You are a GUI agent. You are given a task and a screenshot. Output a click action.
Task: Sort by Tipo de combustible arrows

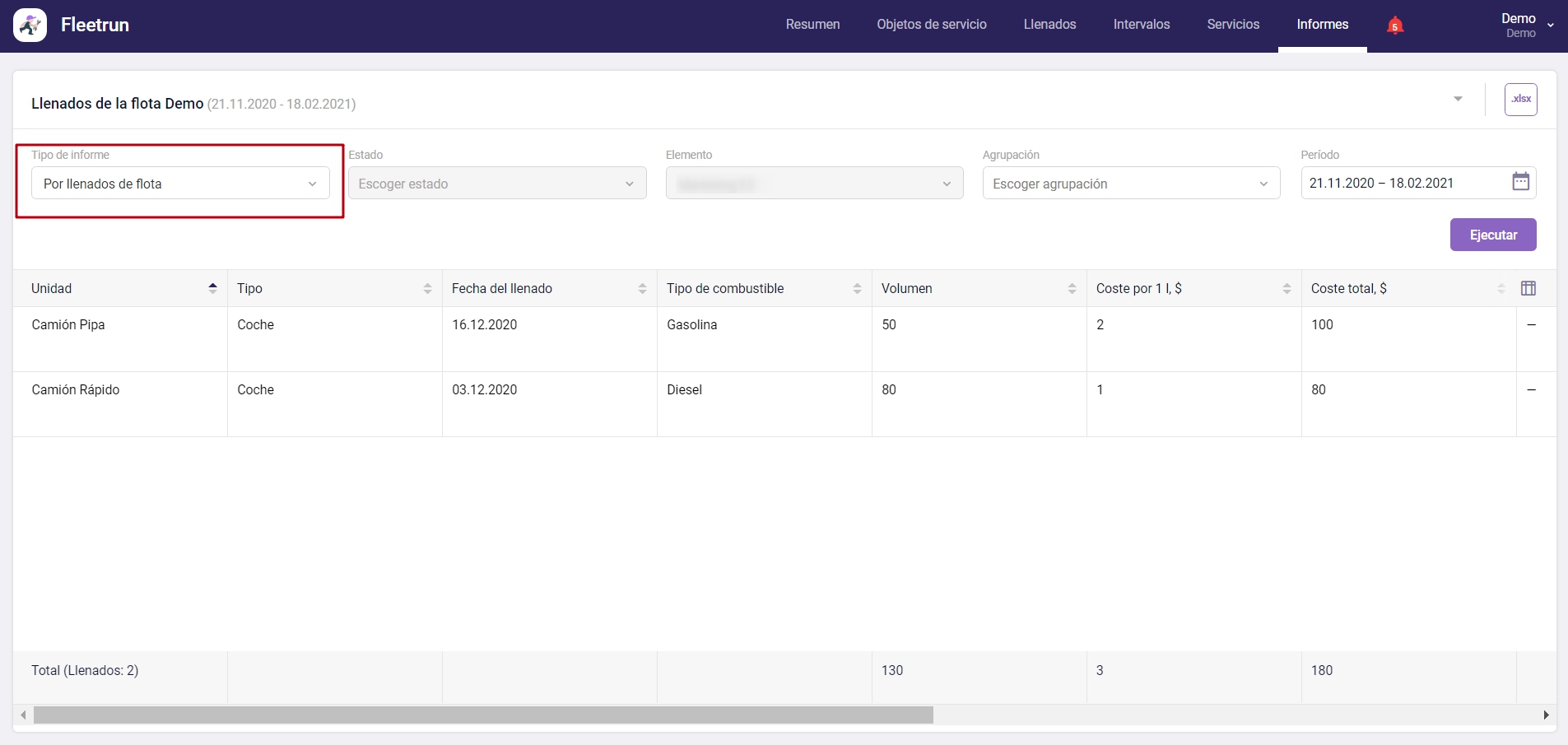pos(857,288)
